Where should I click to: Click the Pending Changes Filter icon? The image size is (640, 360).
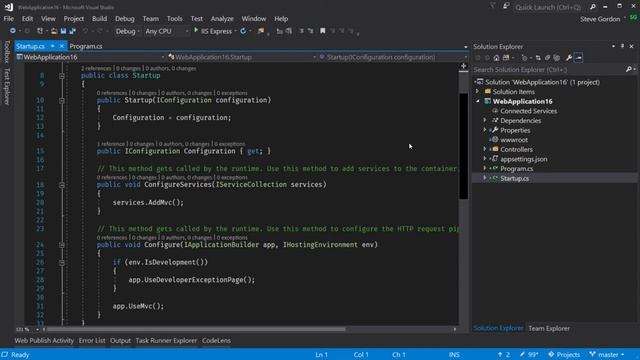524,58
